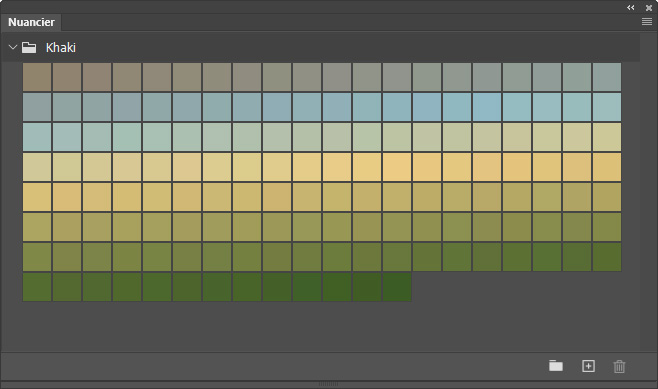658x389 pixels.
Task: Pick the last blue-grey swatch of the top row
Action: pos(607,77)
